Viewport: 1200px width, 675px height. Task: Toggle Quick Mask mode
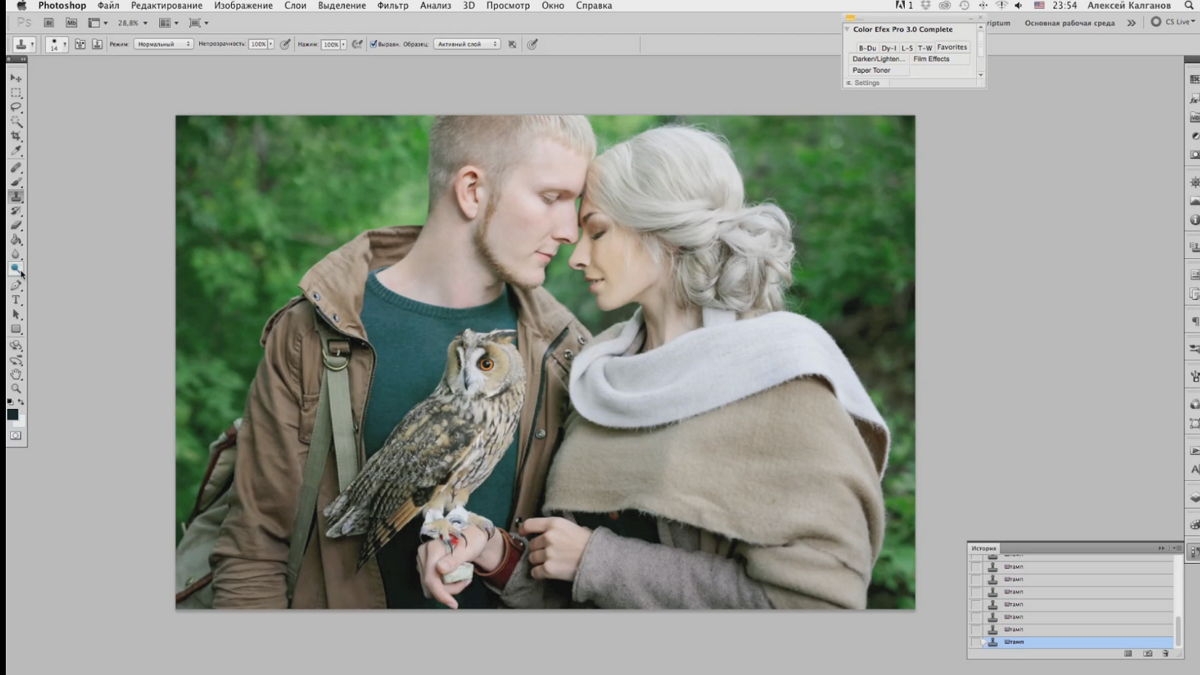[x=16, y=436]
